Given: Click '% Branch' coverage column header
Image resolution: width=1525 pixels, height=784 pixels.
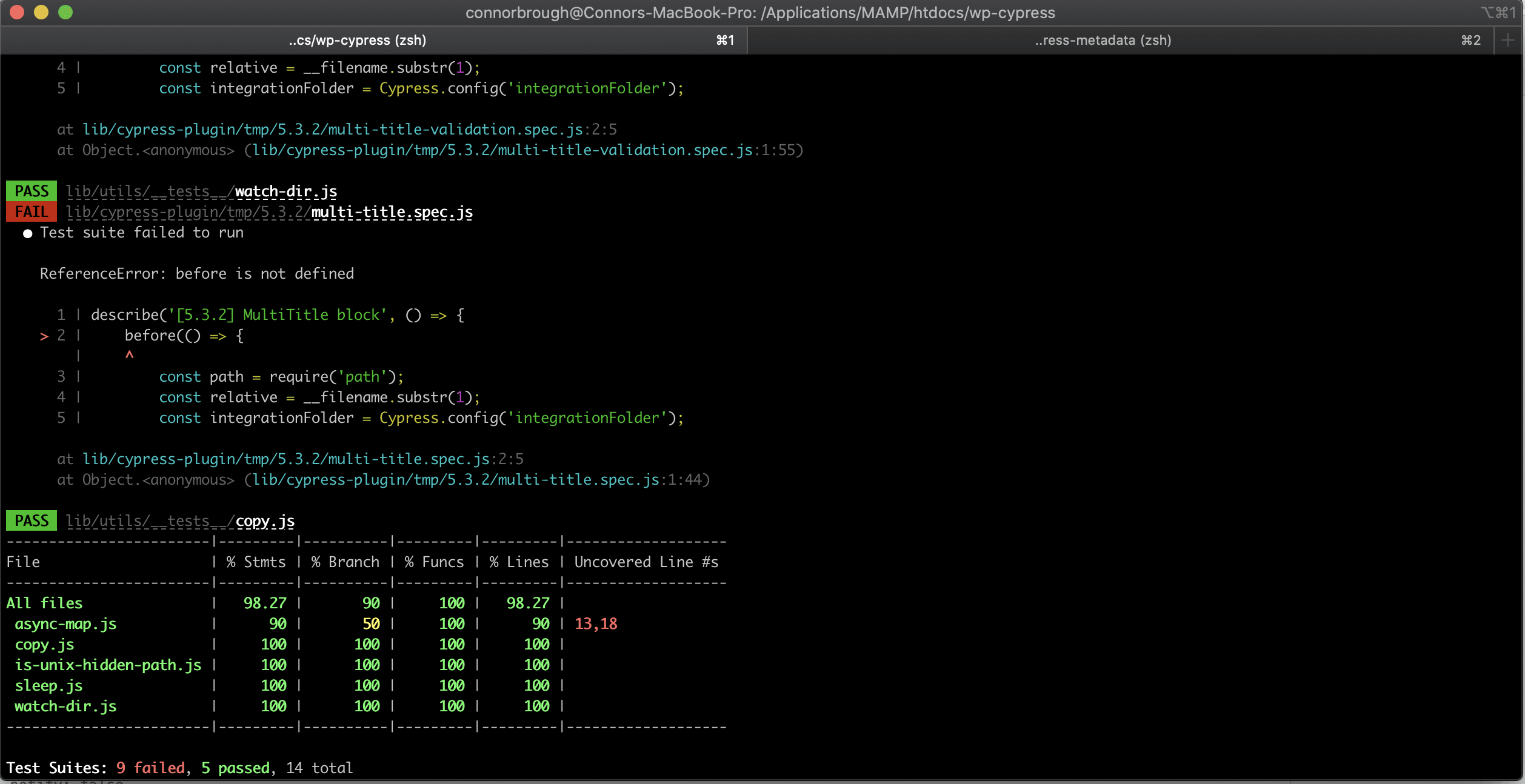Looking at the screenshot, I should (345, 562).
